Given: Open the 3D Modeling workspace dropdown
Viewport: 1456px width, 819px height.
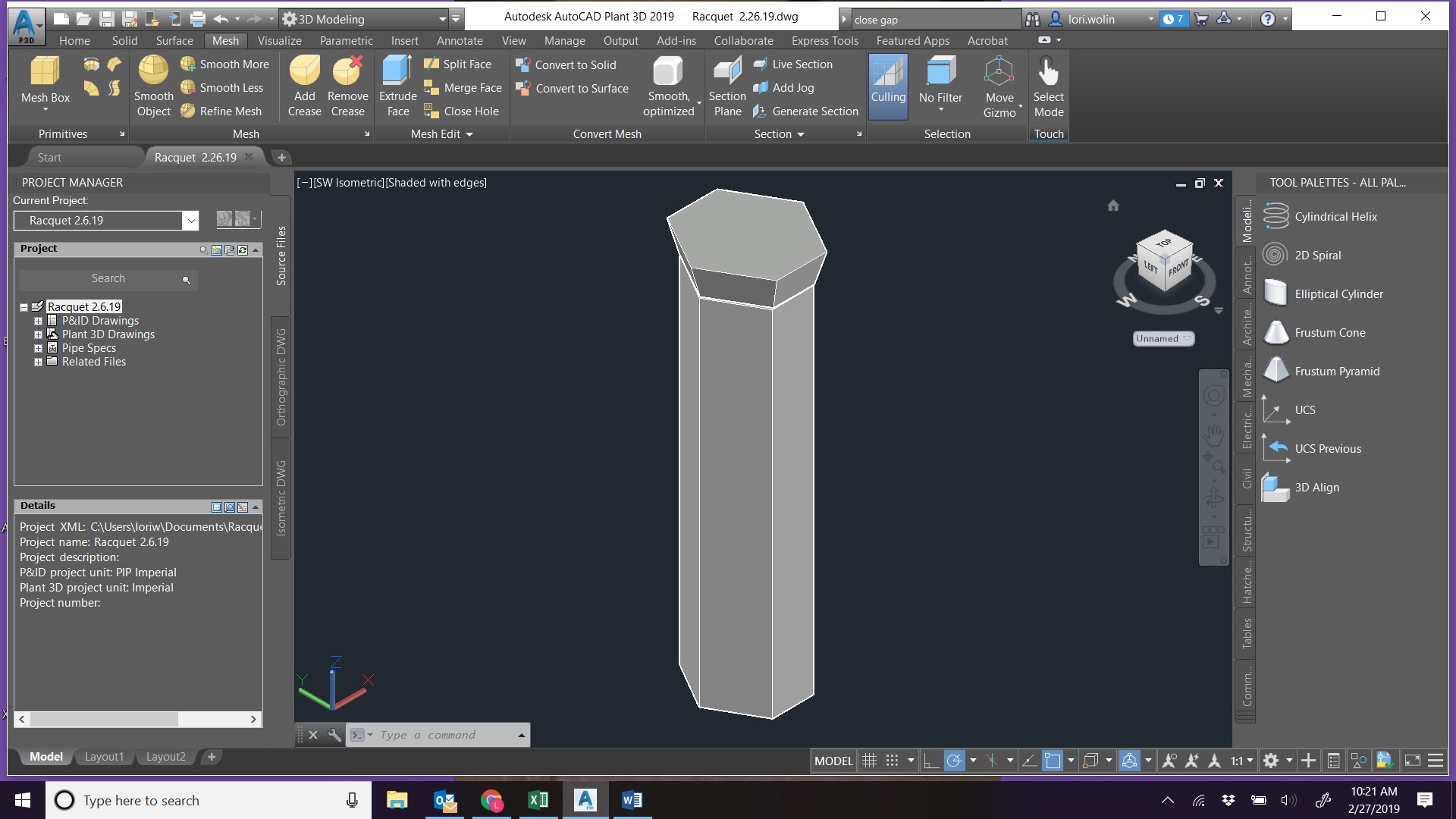Looking at the screenshot, I should pos(442,19).
